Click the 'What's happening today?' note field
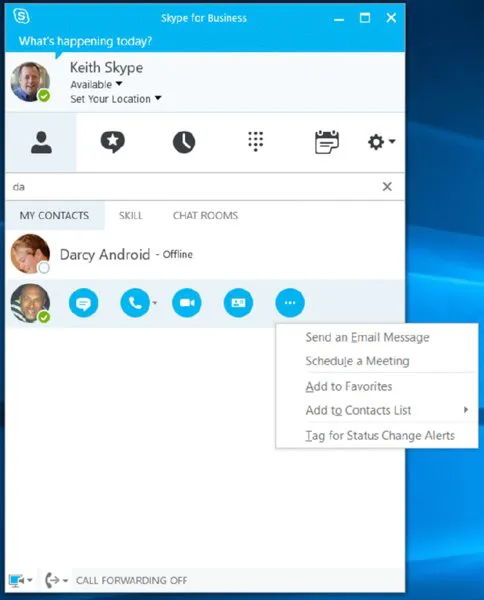The width and height of the screenshot is (484, 600). click(x=85, y=41)
